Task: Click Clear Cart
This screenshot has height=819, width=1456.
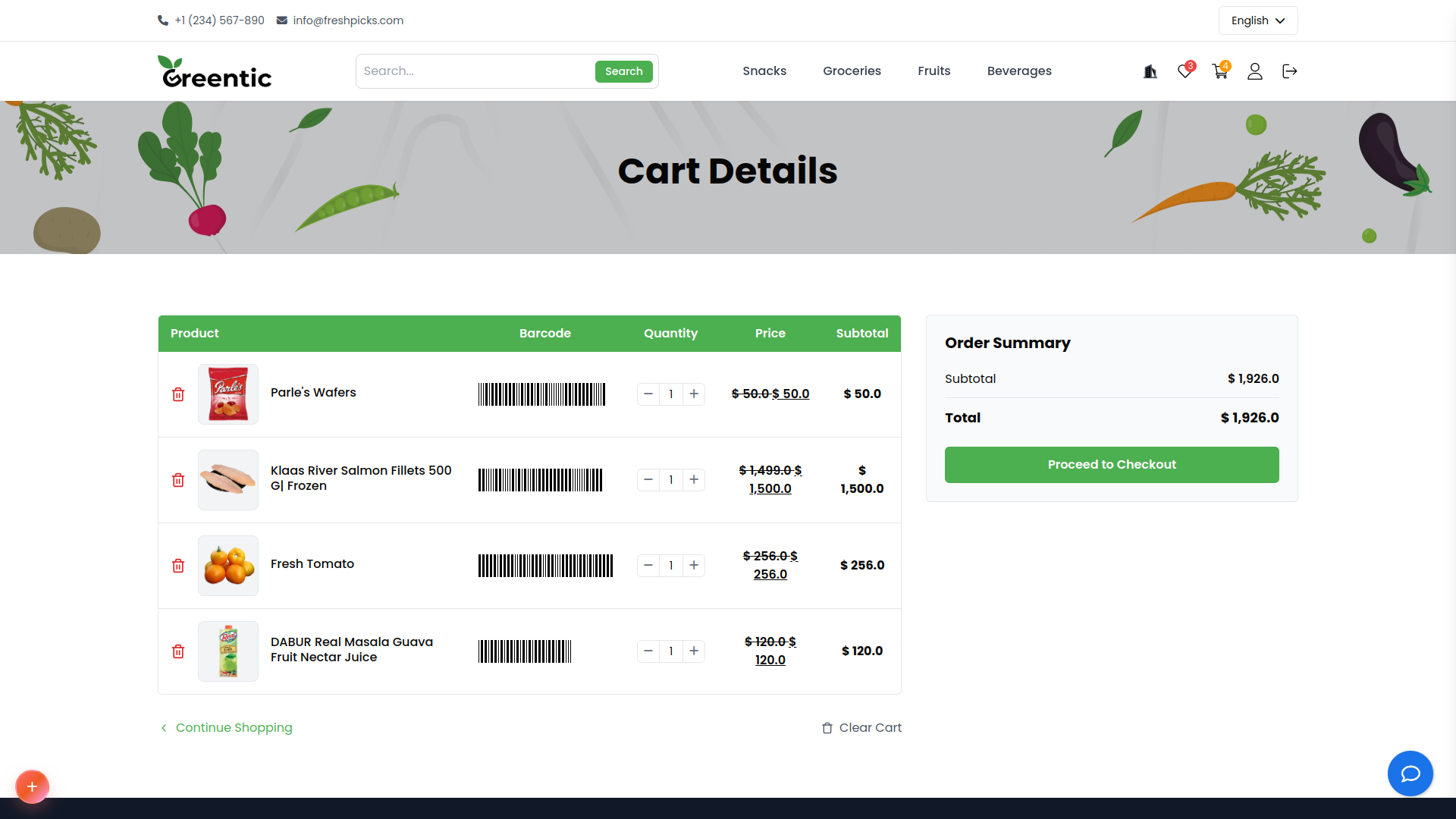Action: [862, 728]
